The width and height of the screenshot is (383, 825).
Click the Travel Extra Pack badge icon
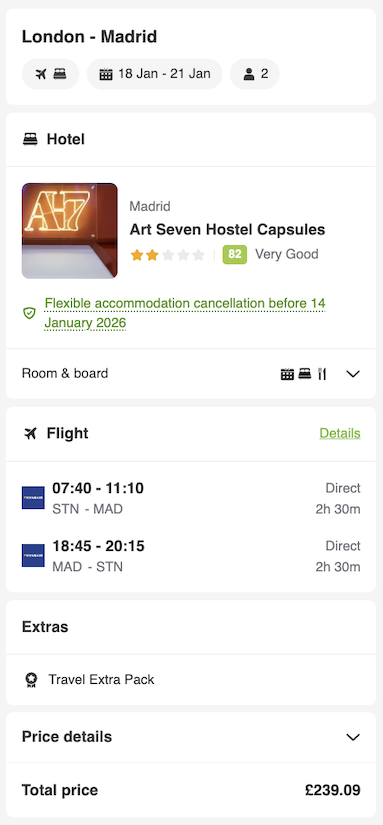tap(31, 680)
